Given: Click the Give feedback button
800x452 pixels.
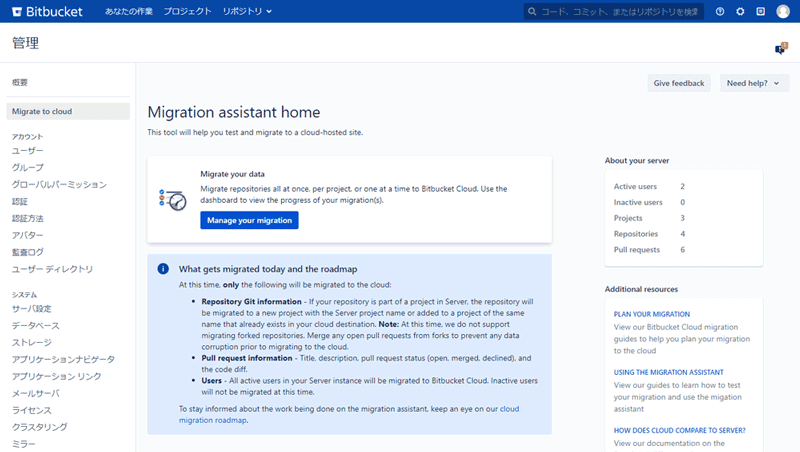Looking at the screenshot, I should coord(679,83).
